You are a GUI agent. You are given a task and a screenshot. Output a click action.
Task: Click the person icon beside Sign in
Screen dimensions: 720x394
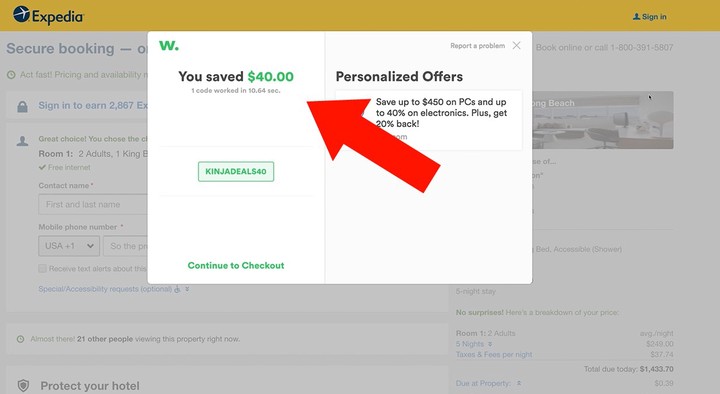[636, 17]
